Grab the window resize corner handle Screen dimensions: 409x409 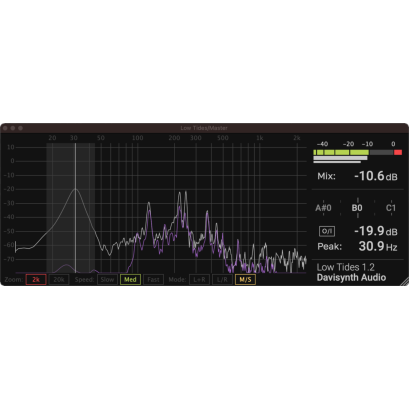404,282
